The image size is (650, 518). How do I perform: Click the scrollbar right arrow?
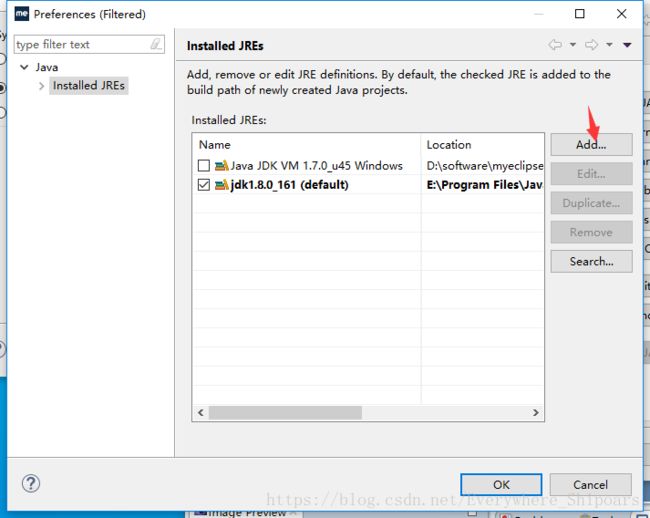coord(536,412)
